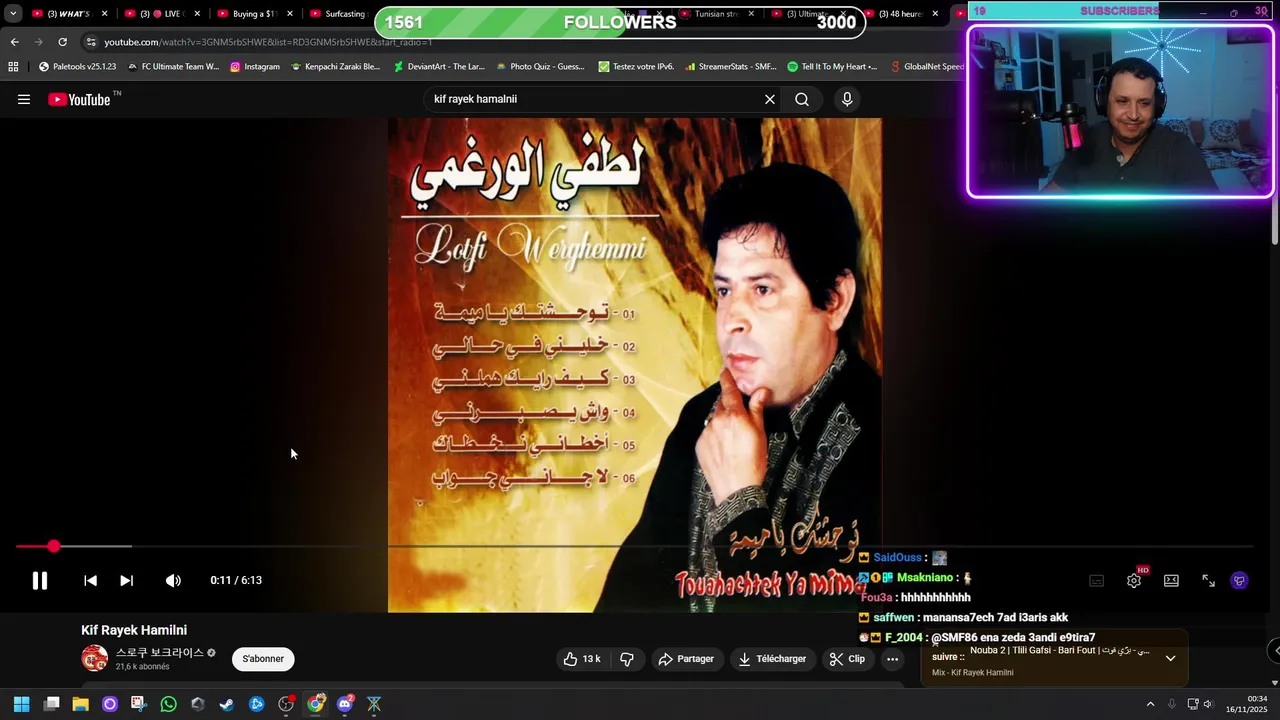
Task: Skip to the previous video
Action: [90, 580]
